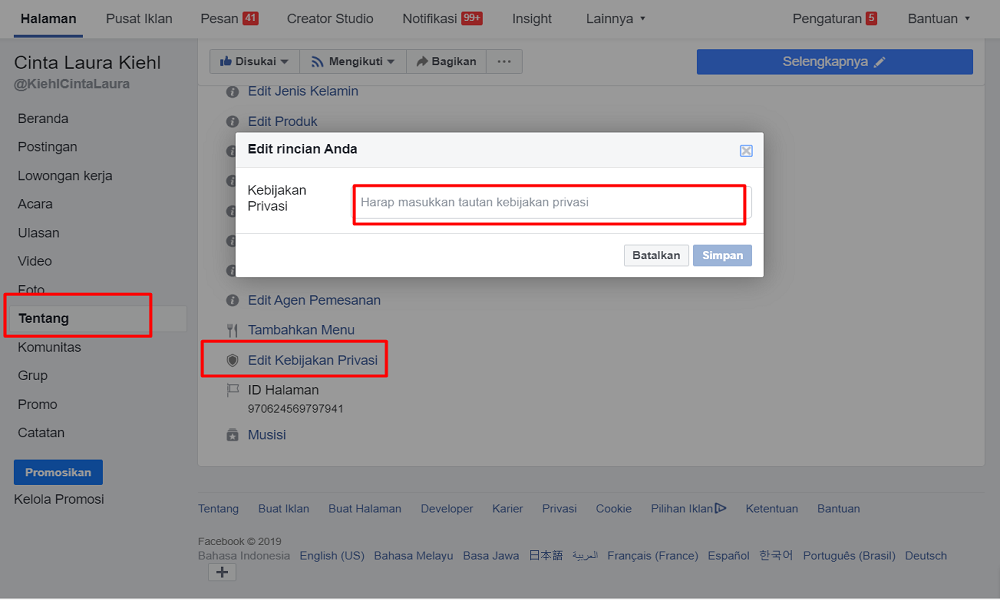Open Promo in the sidebar
Viewport: 1000px width, 600px height.
click(x=37, y=404)
